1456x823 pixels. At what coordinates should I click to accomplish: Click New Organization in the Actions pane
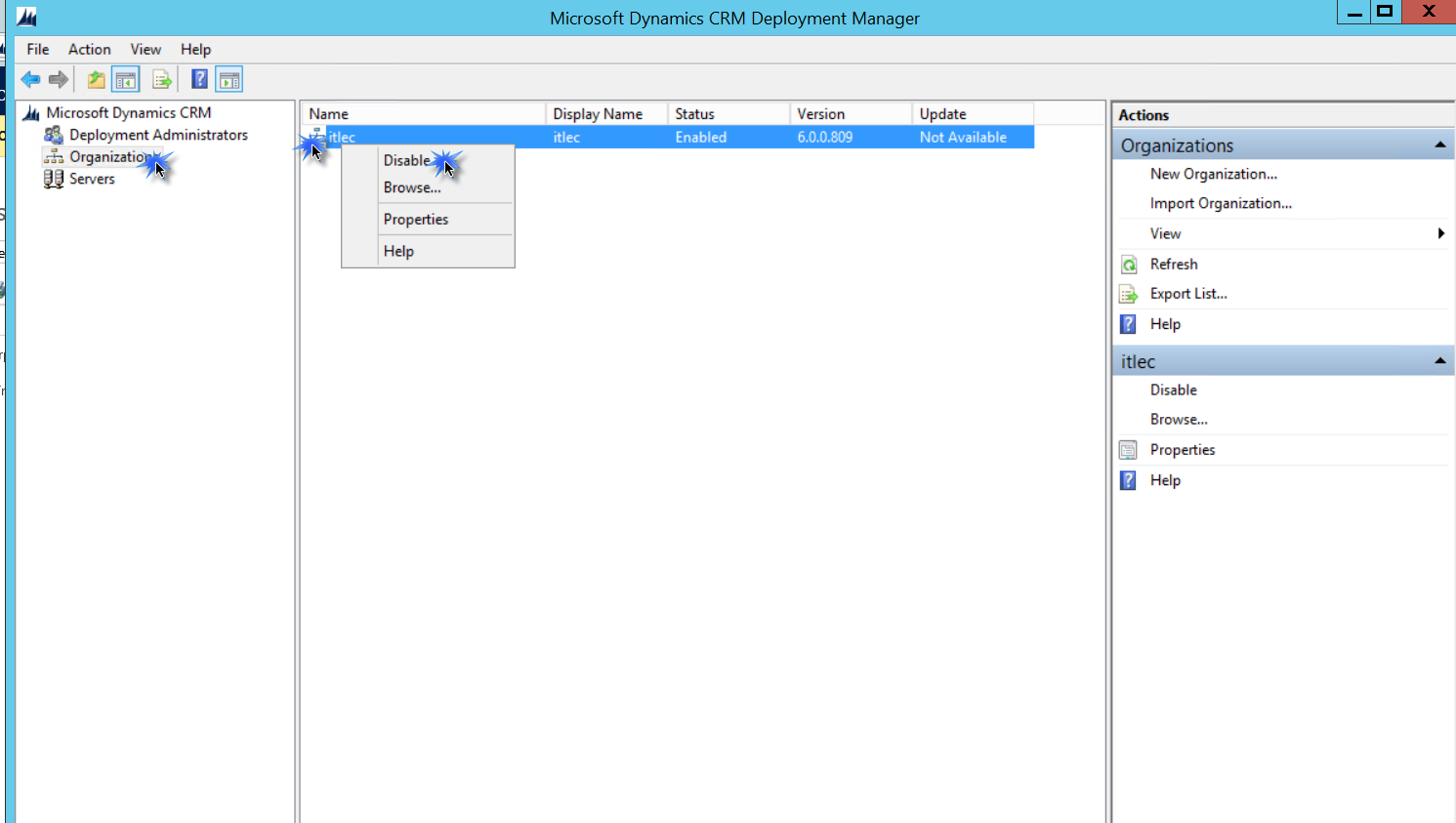[1214, 174]
